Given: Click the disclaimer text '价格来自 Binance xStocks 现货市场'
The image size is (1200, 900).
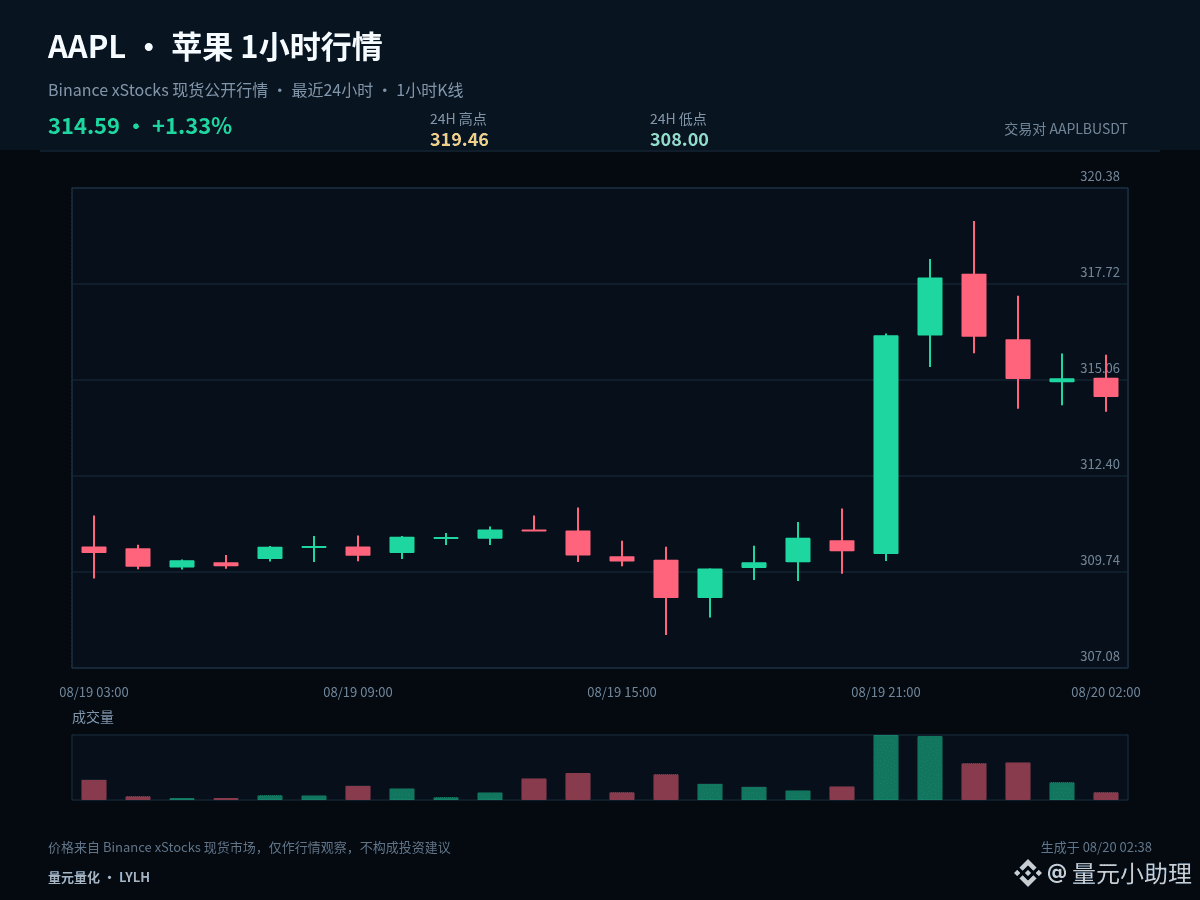Looking at the screenshot, I should pos(152,848).
